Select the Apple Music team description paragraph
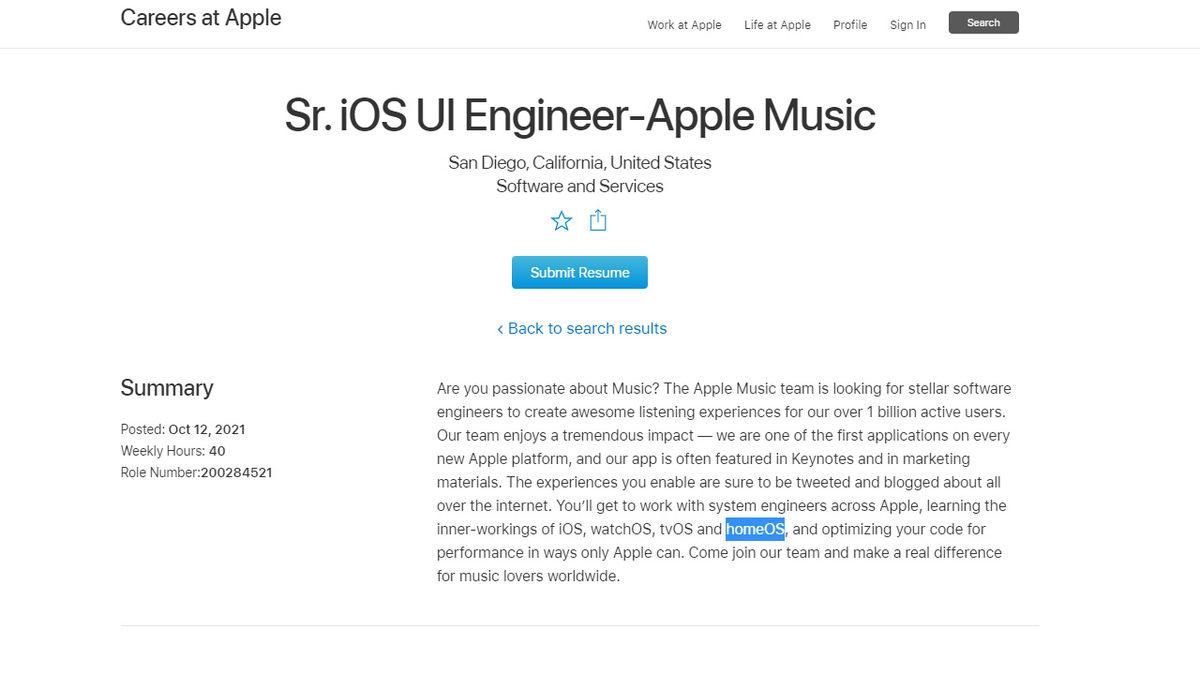 [x=720, y=481]
